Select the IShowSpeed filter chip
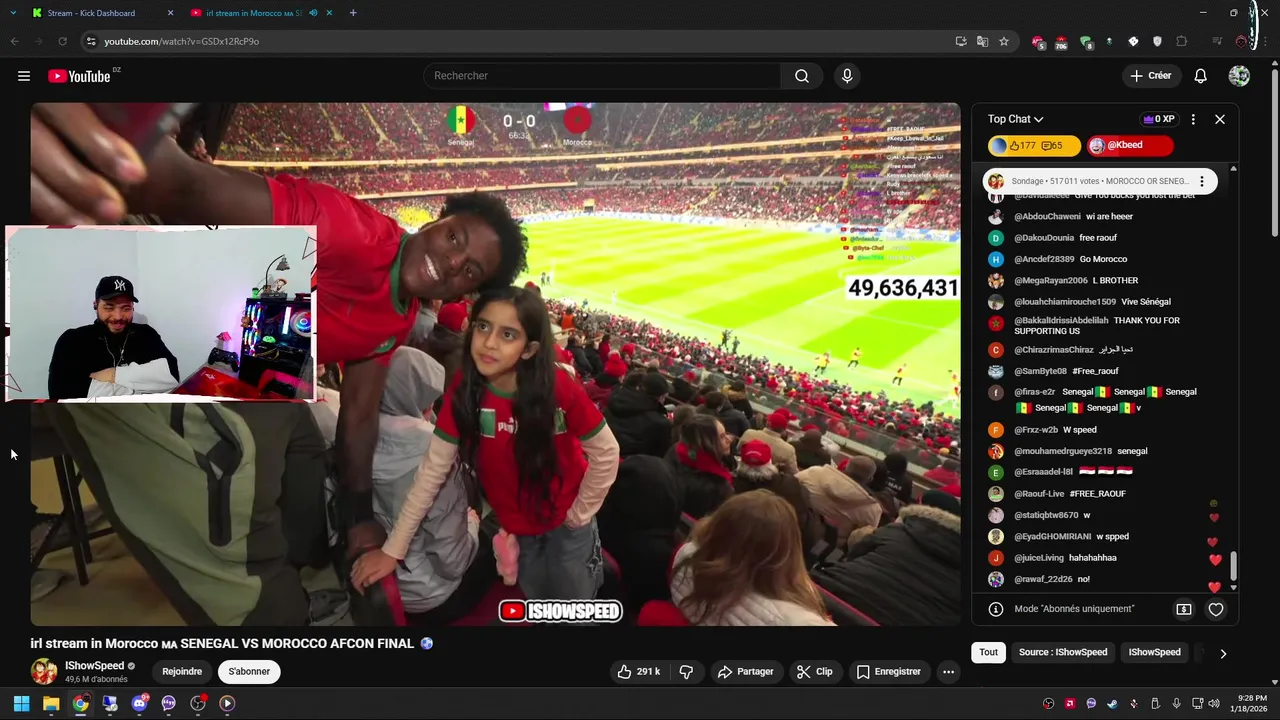This screenshot has height=720, width=1280. [x=1154, y=652]
